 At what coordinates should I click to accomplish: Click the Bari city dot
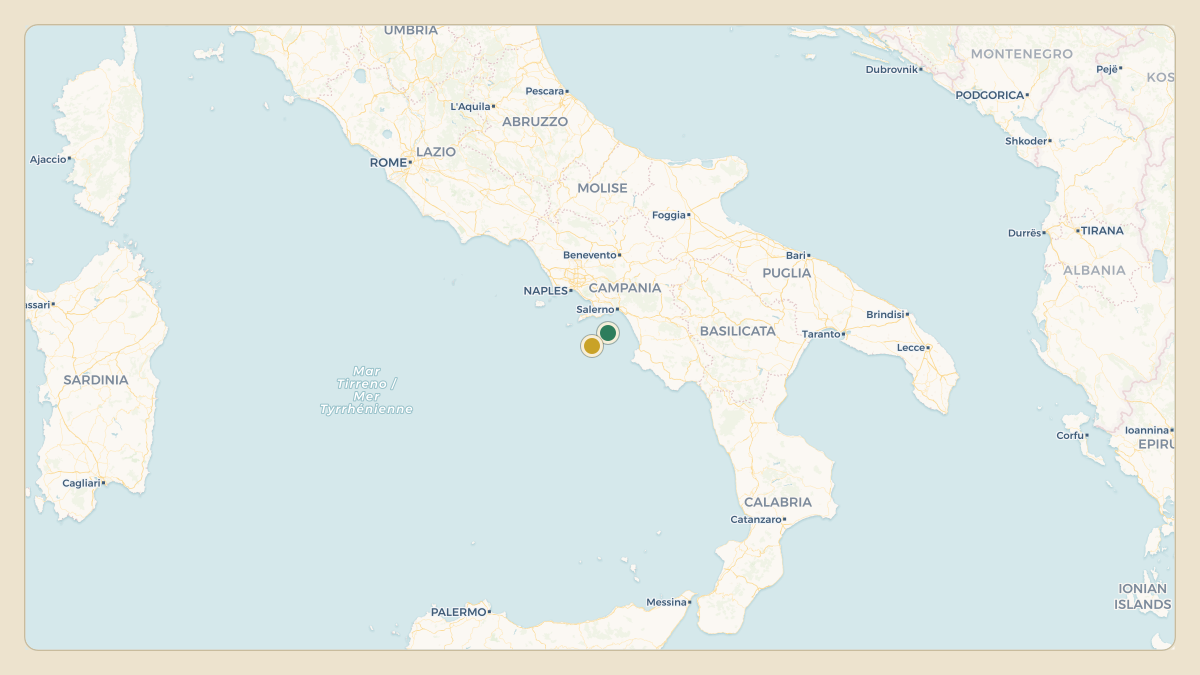click(x=808, y=255)
